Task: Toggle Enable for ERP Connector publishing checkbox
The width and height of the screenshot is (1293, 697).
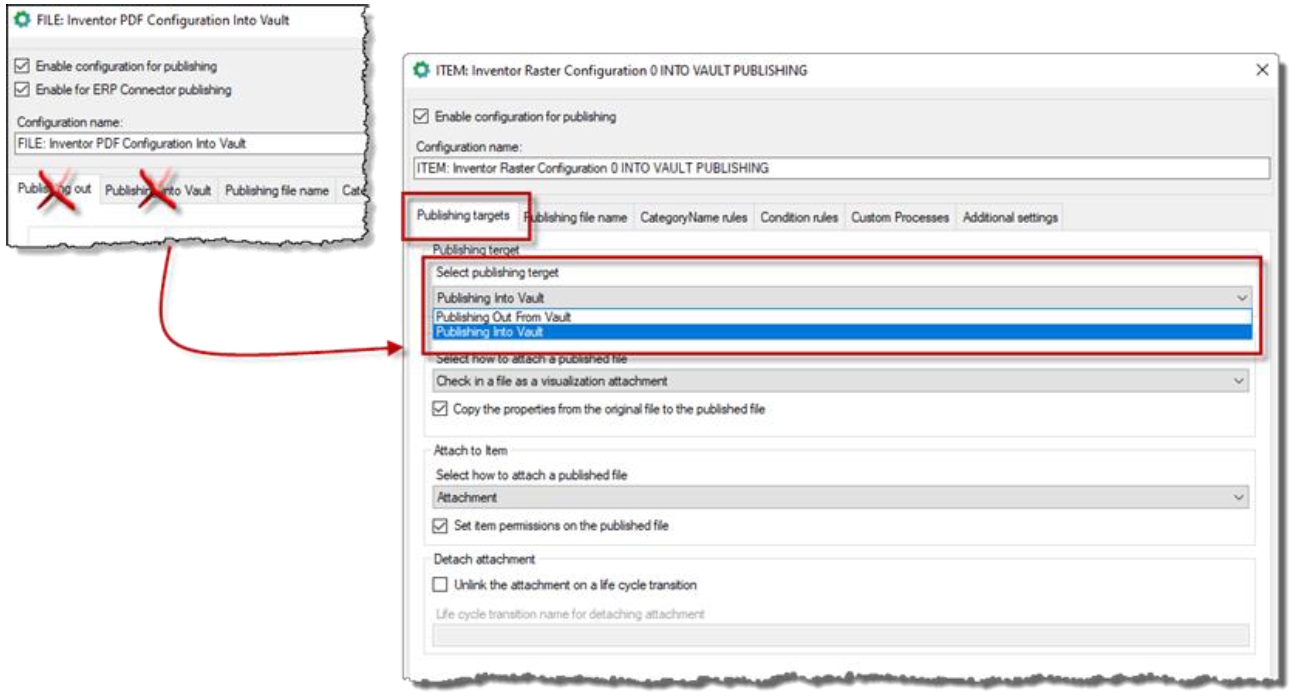Action: coord(23,90)
